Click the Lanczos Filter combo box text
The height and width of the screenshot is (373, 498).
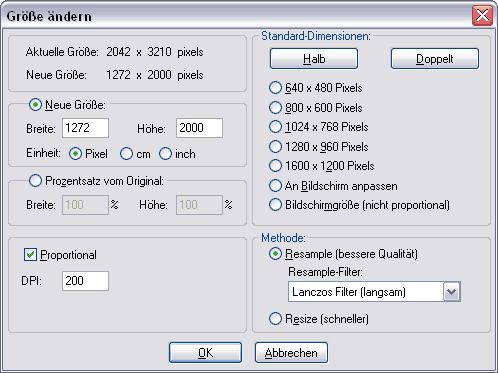coord(349,292)
